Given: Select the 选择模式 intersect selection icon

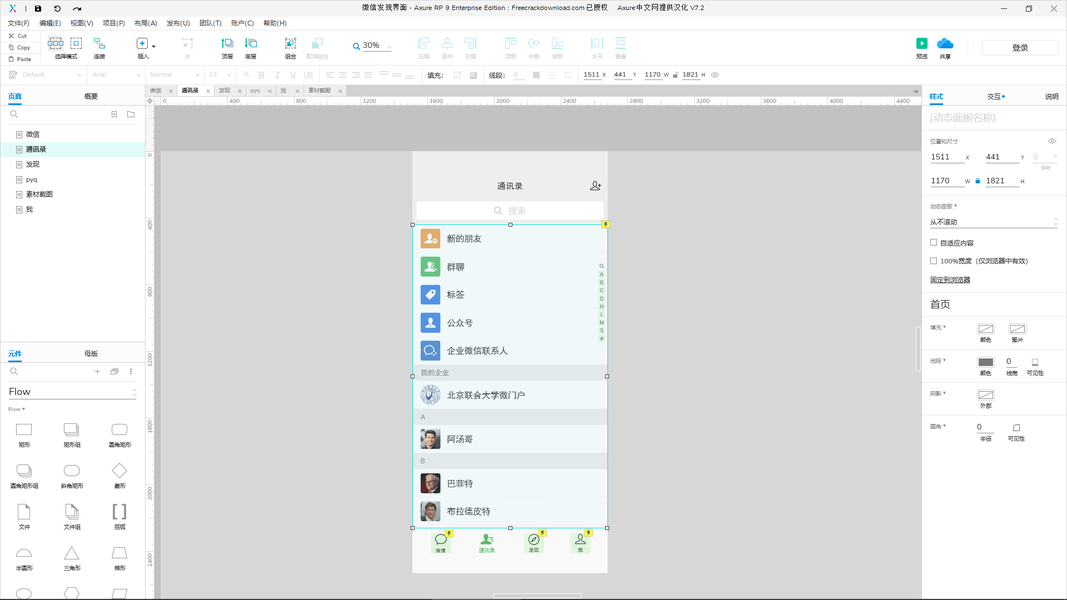Looking at the screenshot, I should [56, 43].
